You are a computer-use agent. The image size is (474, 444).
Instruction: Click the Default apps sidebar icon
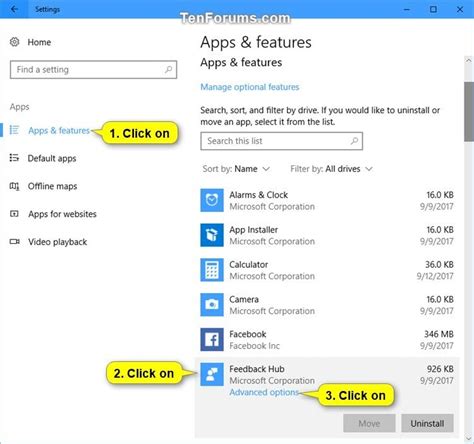14,158
